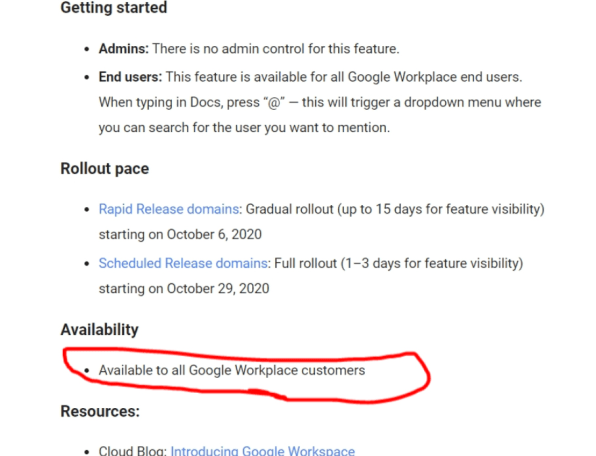596x456 pixels.
Task: Click the no admin control sentence
Action: (x=276, y=49)
